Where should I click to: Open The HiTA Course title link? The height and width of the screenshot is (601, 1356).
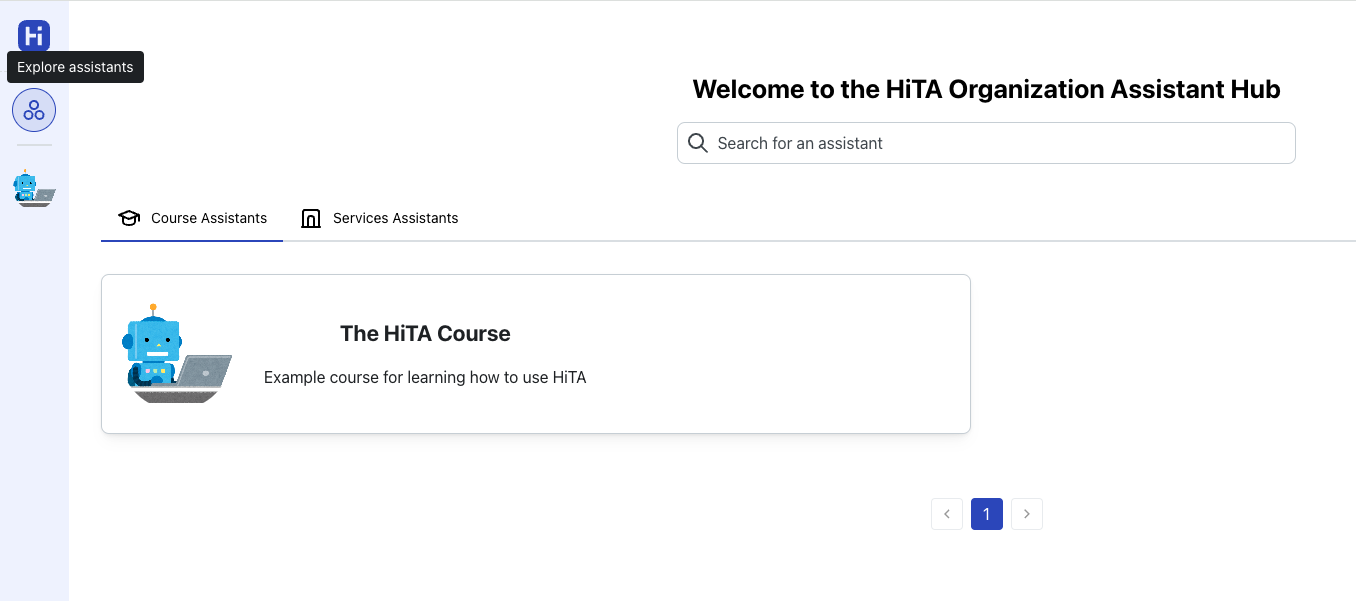click(425, 334)
